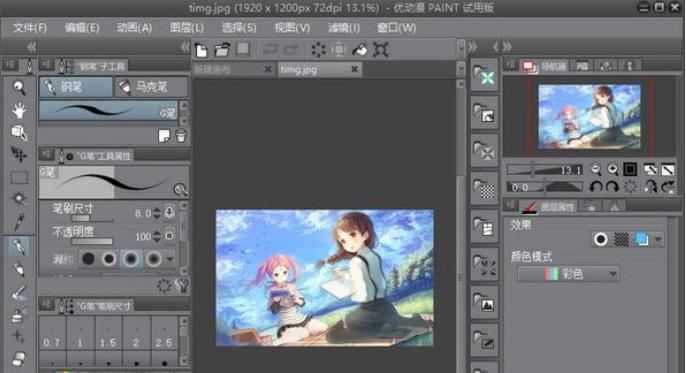Click the navigator Zoom out magnifier
This screenshot has height=373, width=686.
tap(595, 169)
